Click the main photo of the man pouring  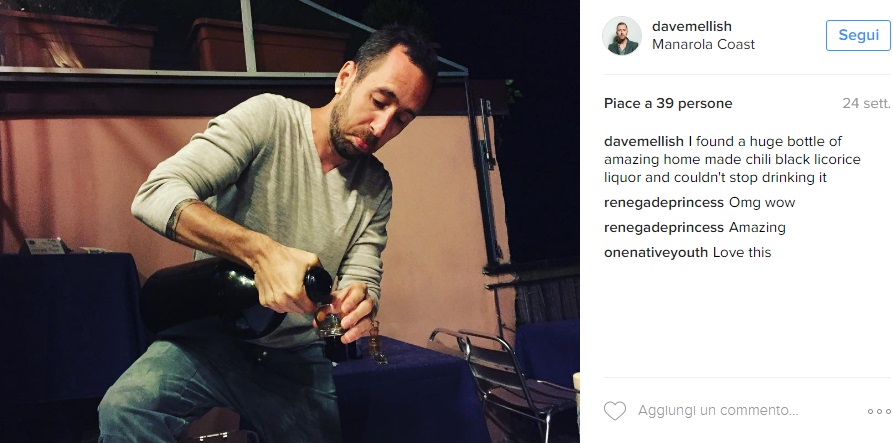coord(290,222)
